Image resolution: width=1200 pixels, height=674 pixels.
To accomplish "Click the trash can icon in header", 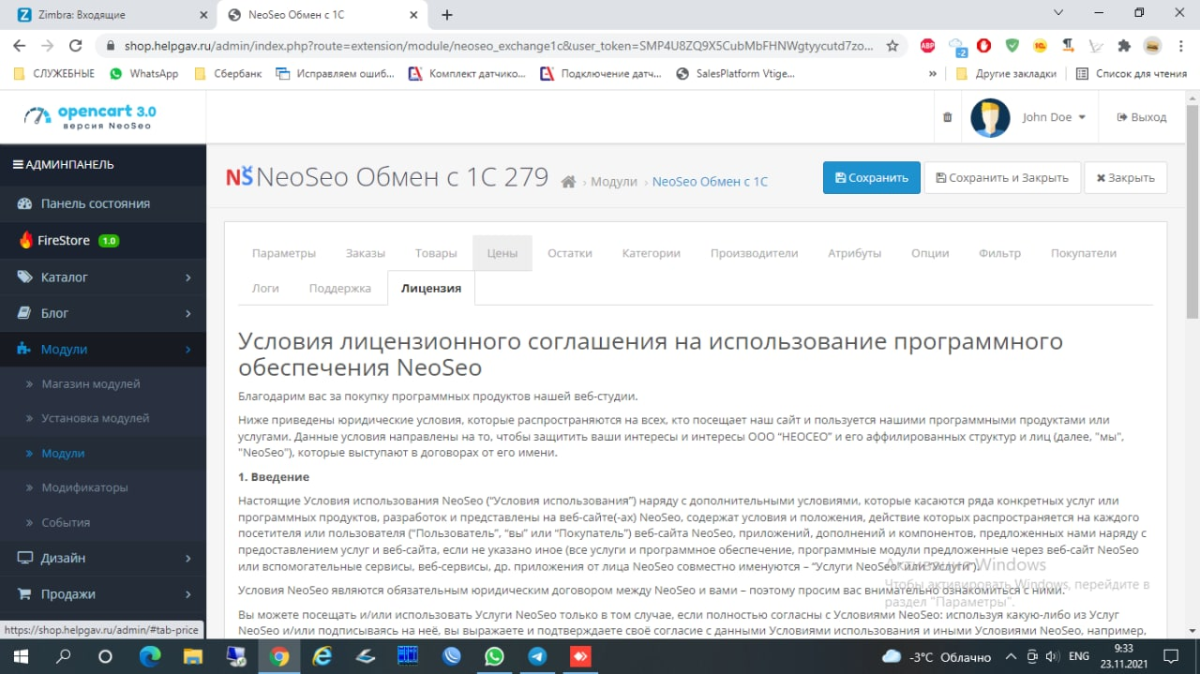I will (947, 117).
